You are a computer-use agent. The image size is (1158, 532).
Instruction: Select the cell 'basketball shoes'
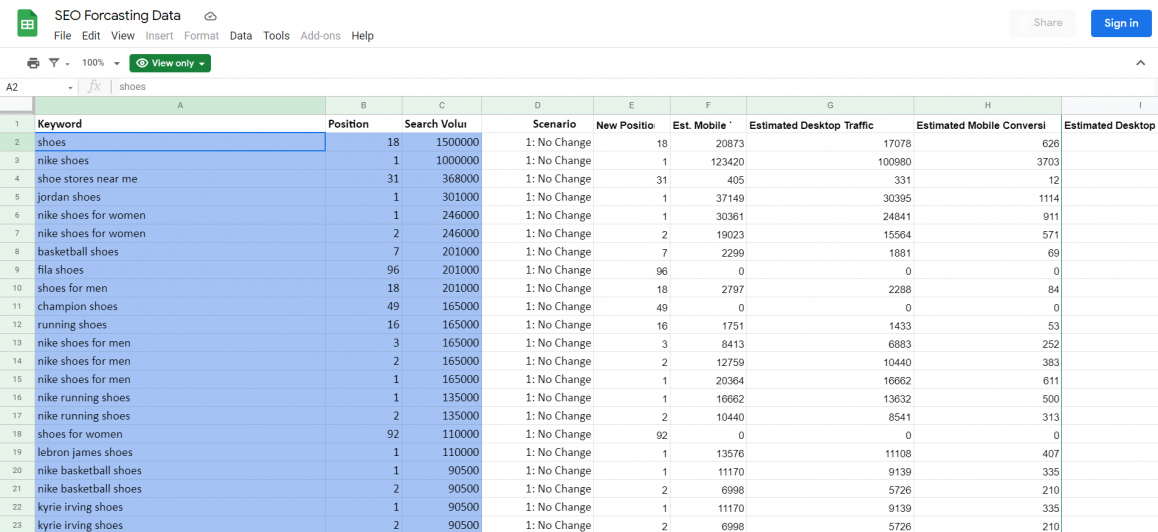pyautogui.click(x=180, y=252)
